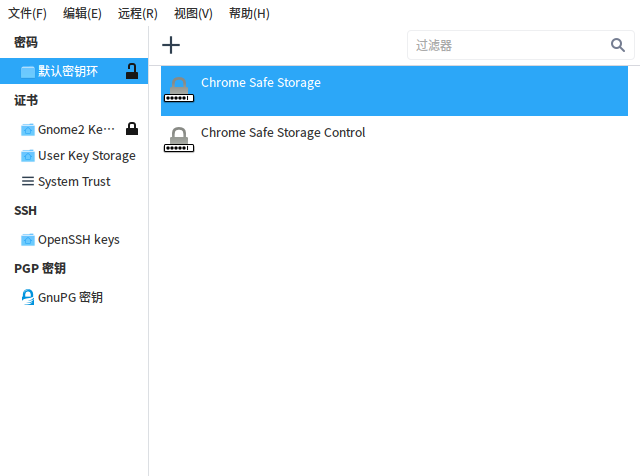Viewport: 640px width, 476px height.
Task: Click the folder icon beside OpenSSH keys
Action: coord(28,239)
